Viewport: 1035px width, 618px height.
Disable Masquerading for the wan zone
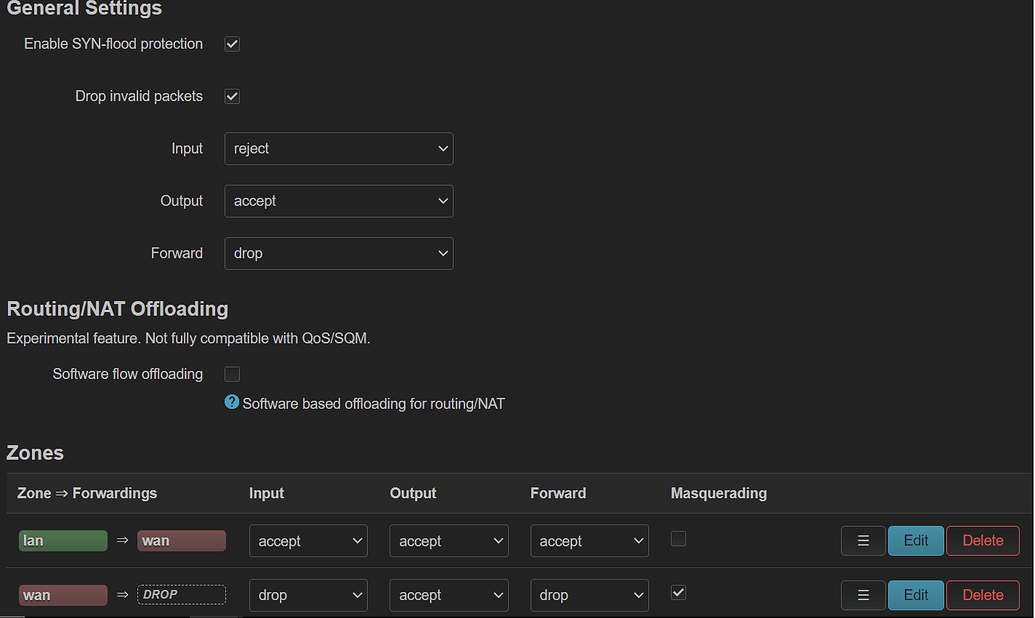tap(678, 592)
